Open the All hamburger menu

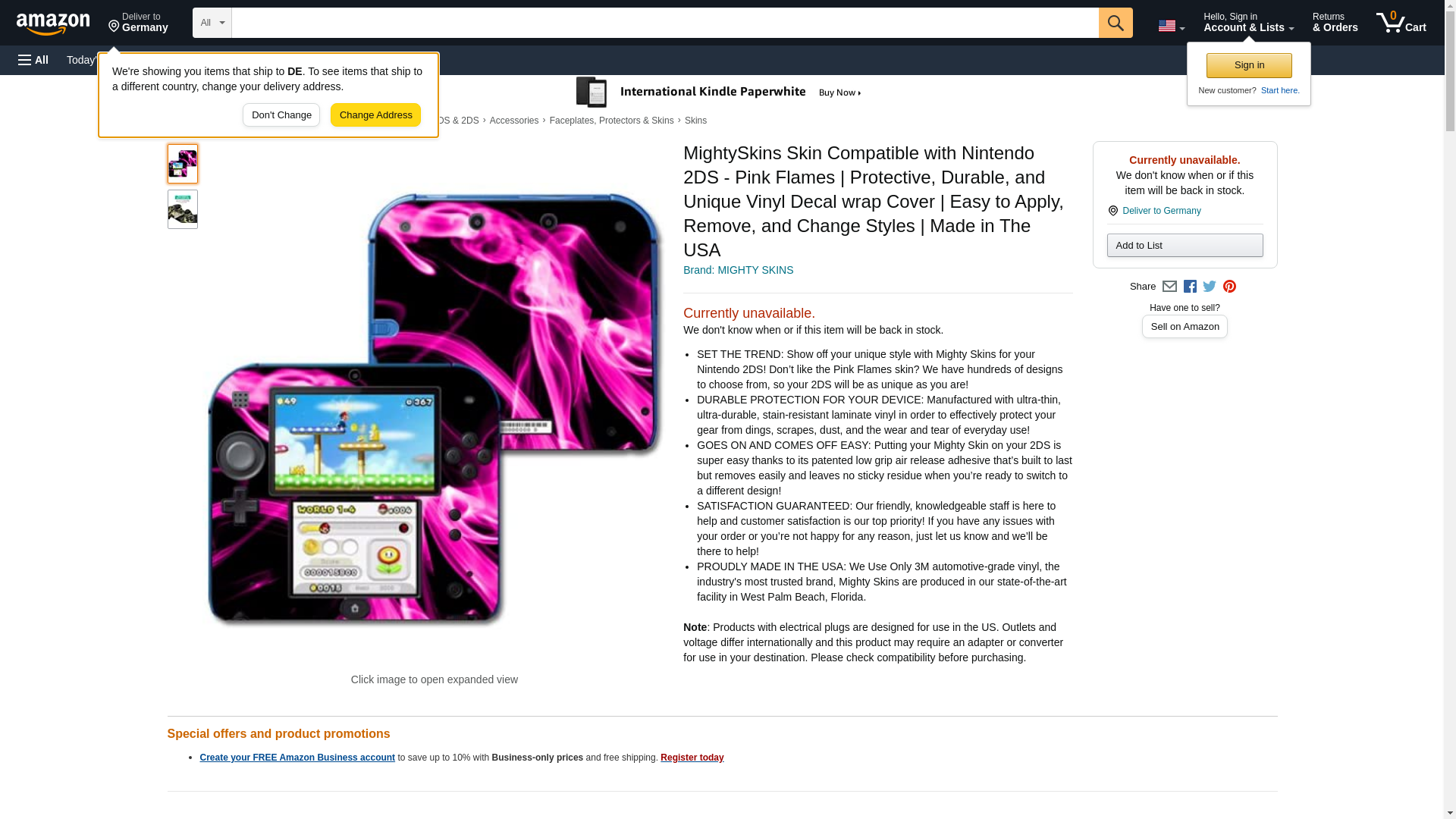33,60
